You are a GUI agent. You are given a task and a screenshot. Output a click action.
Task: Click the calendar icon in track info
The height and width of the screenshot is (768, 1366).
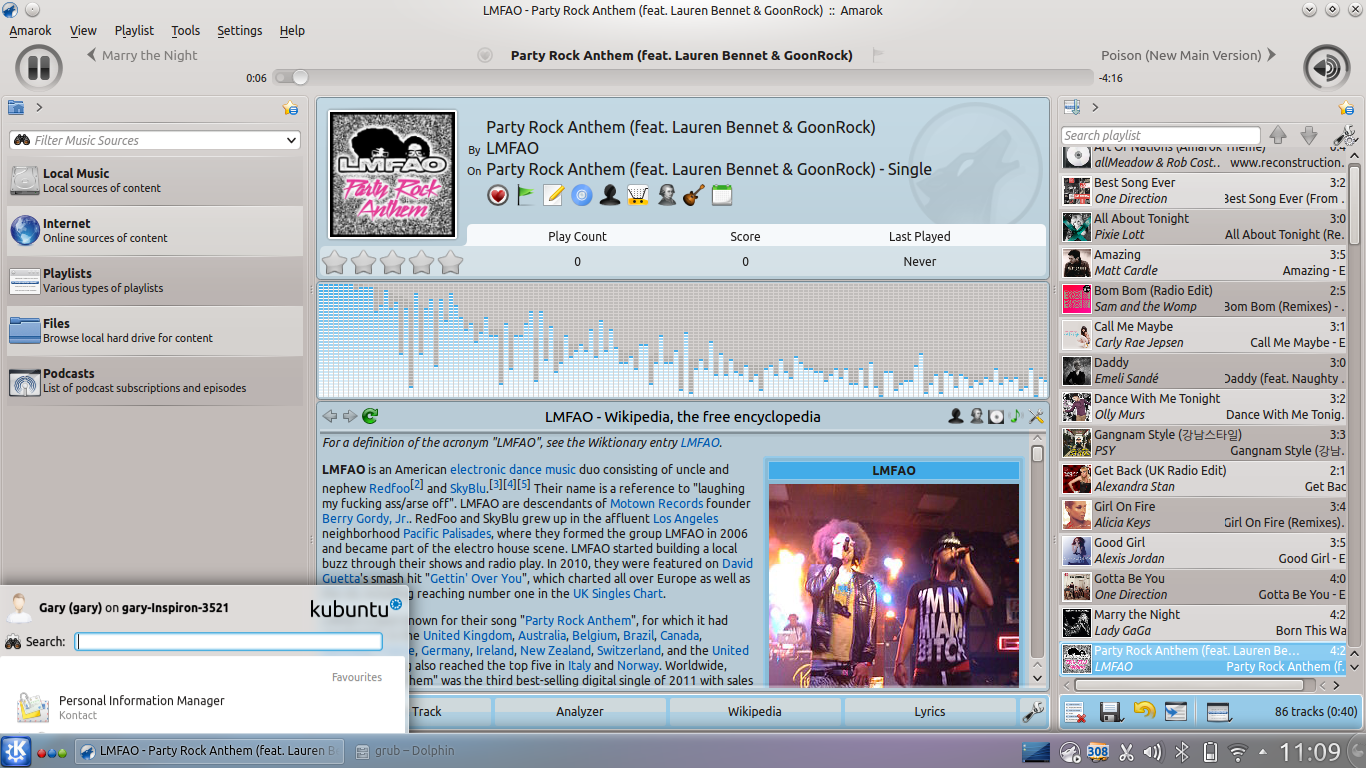(x=722, y=196)
